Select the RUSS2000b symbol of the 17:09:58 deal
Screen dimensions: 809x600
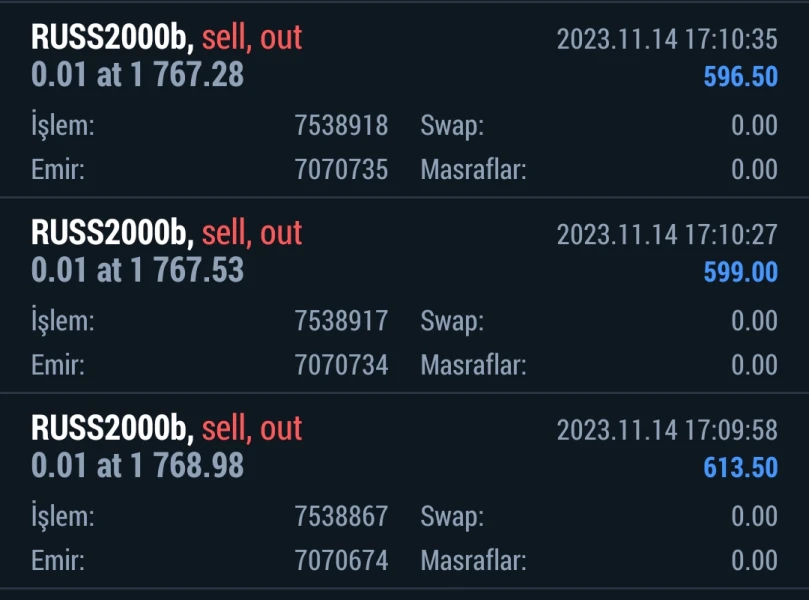110,428
